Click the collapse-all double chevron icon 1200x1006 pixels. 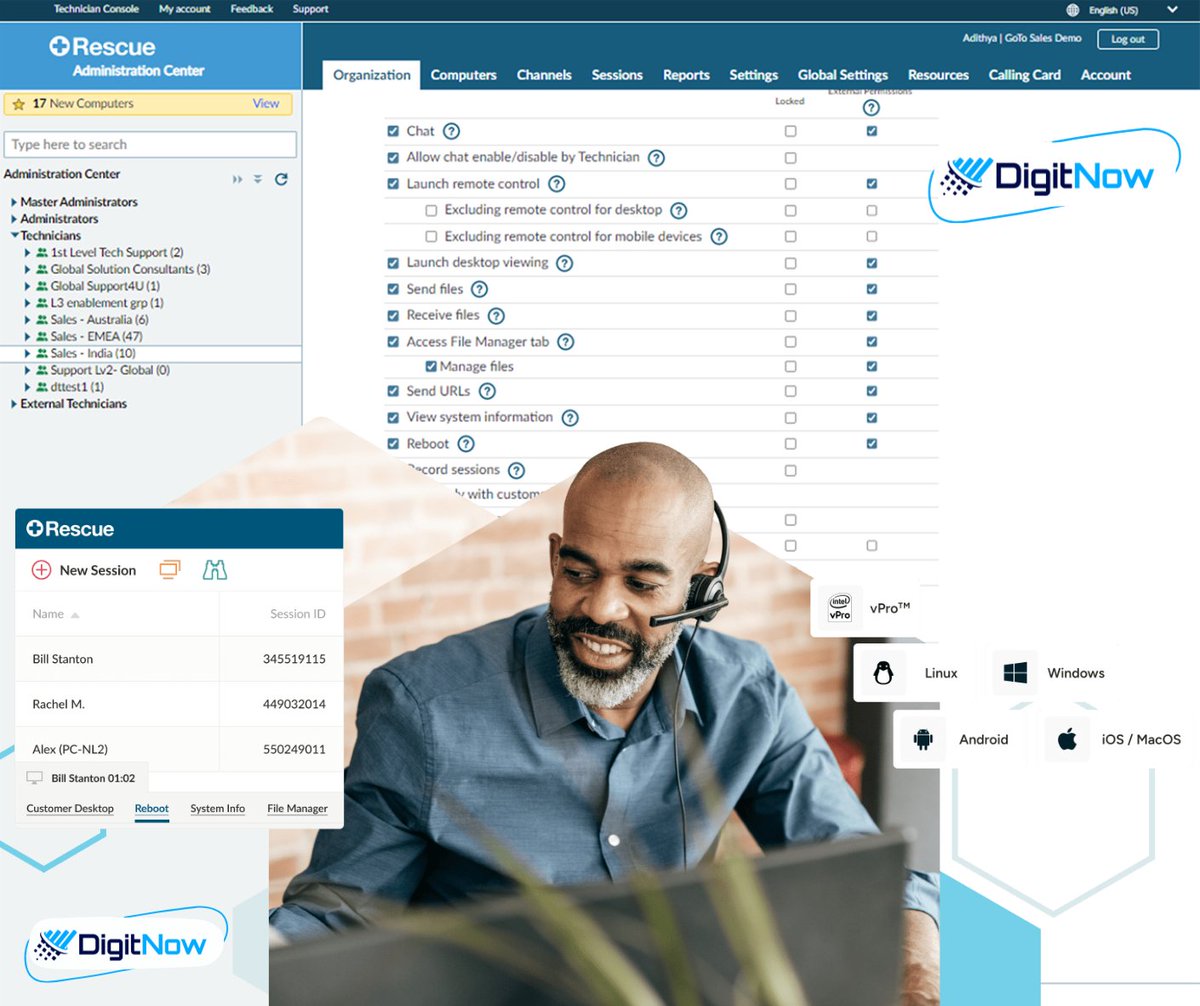258,179
